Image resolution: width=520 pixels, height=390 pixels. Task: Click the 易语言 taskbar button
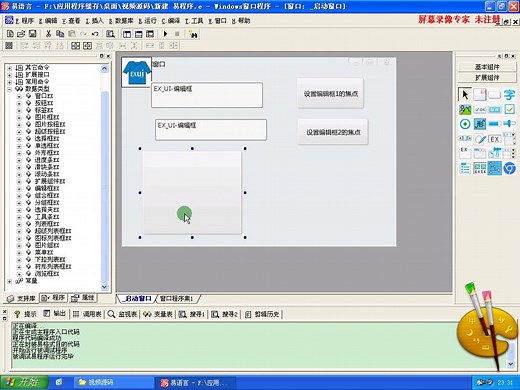(195, 383)
